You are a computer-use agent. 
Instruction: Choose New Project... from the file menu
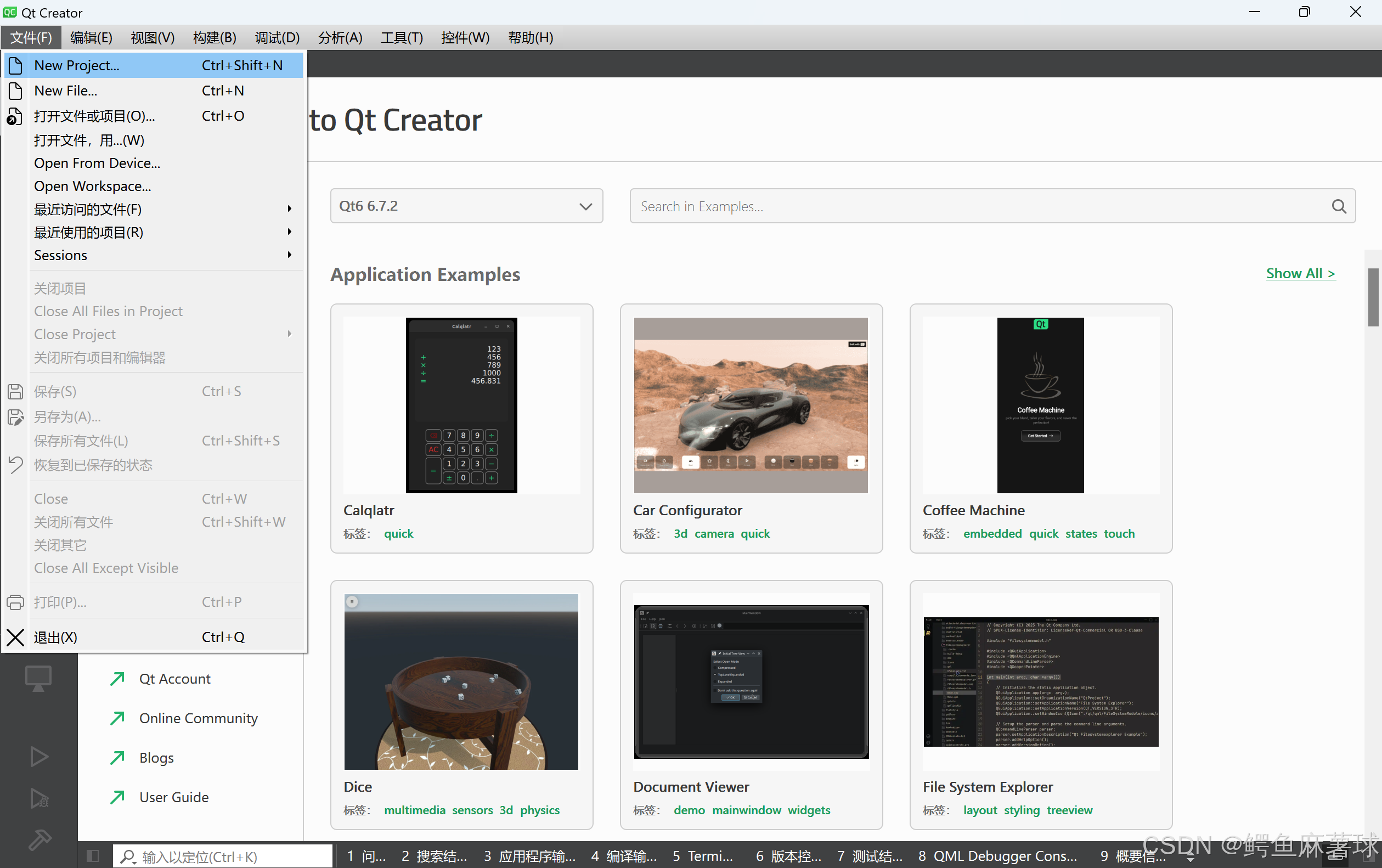pyautogui.click(x=154, y=65)
